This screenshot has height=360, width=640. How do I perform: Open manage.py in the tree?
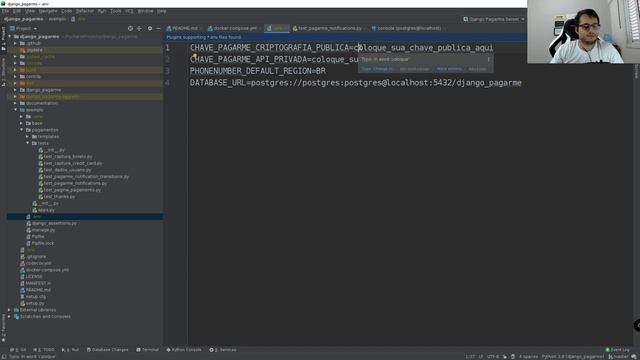(43, 230)
